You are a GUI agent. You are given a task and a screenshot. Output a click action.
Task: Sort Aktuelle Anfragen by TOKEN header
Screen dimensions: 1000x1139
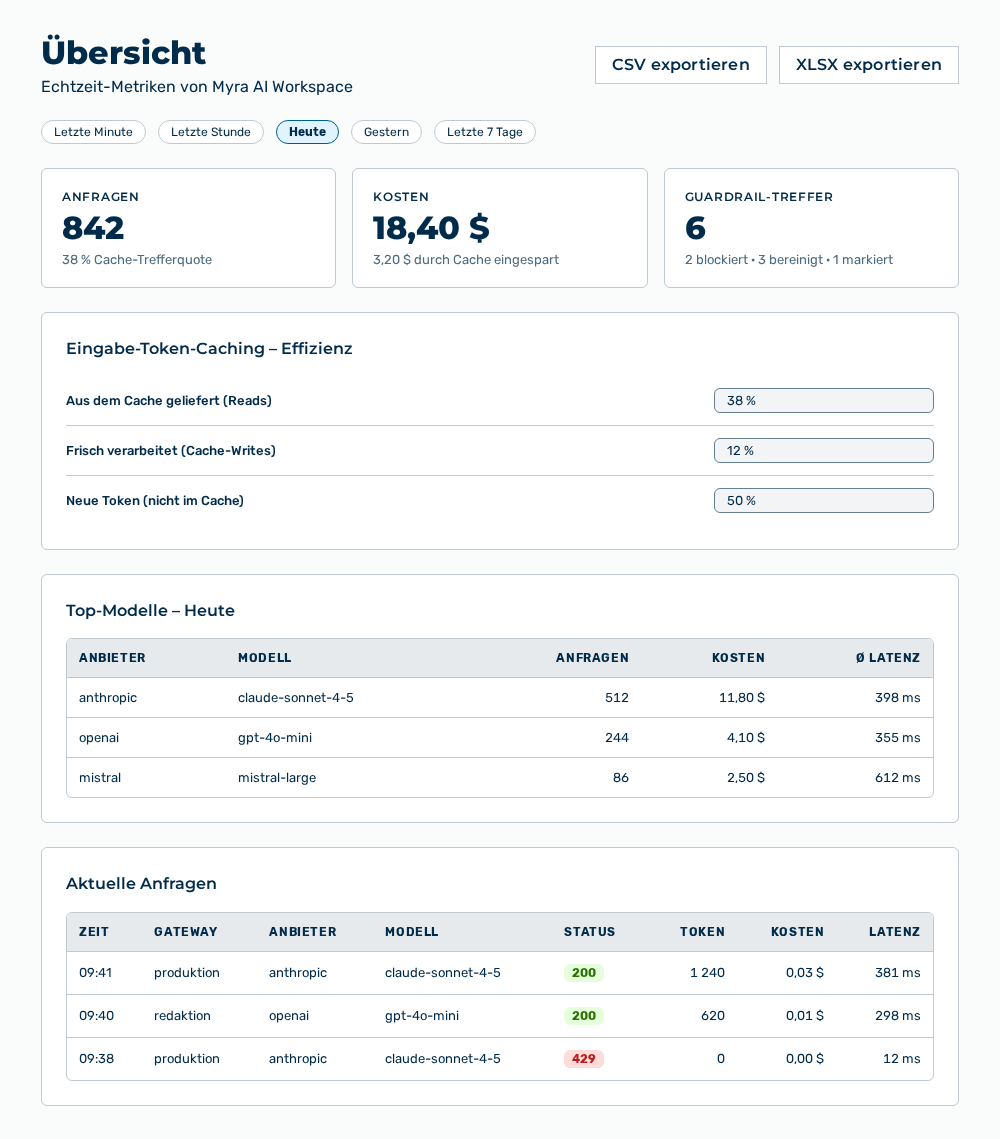coord(702,932)
